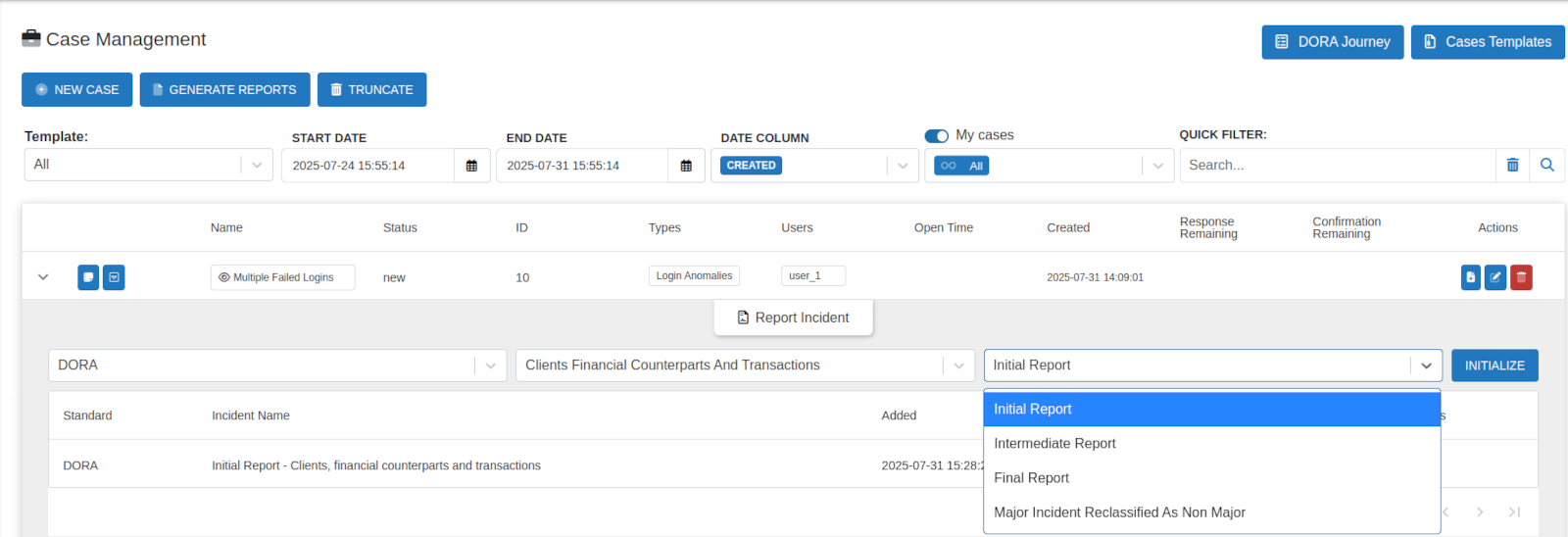Collapse the Multiple Failed Logins case row
This screenshot has height=537, width=1568.
(43, 277)
